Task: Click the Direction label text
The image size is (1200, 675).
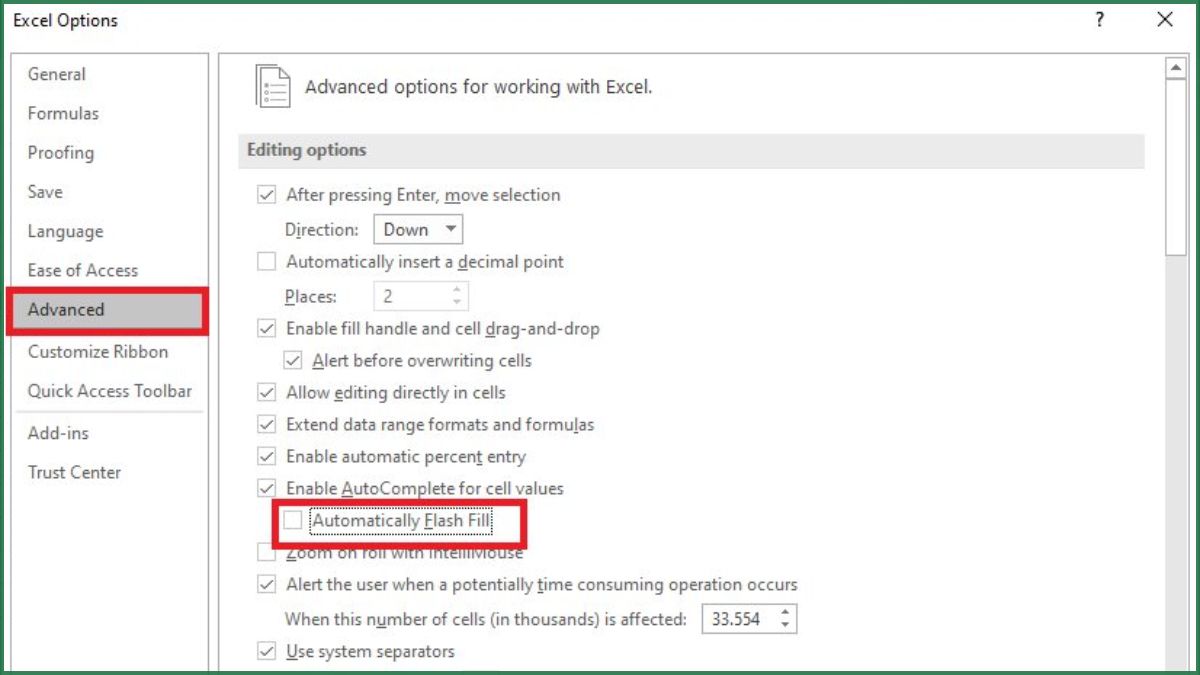Action: (322, 229)
